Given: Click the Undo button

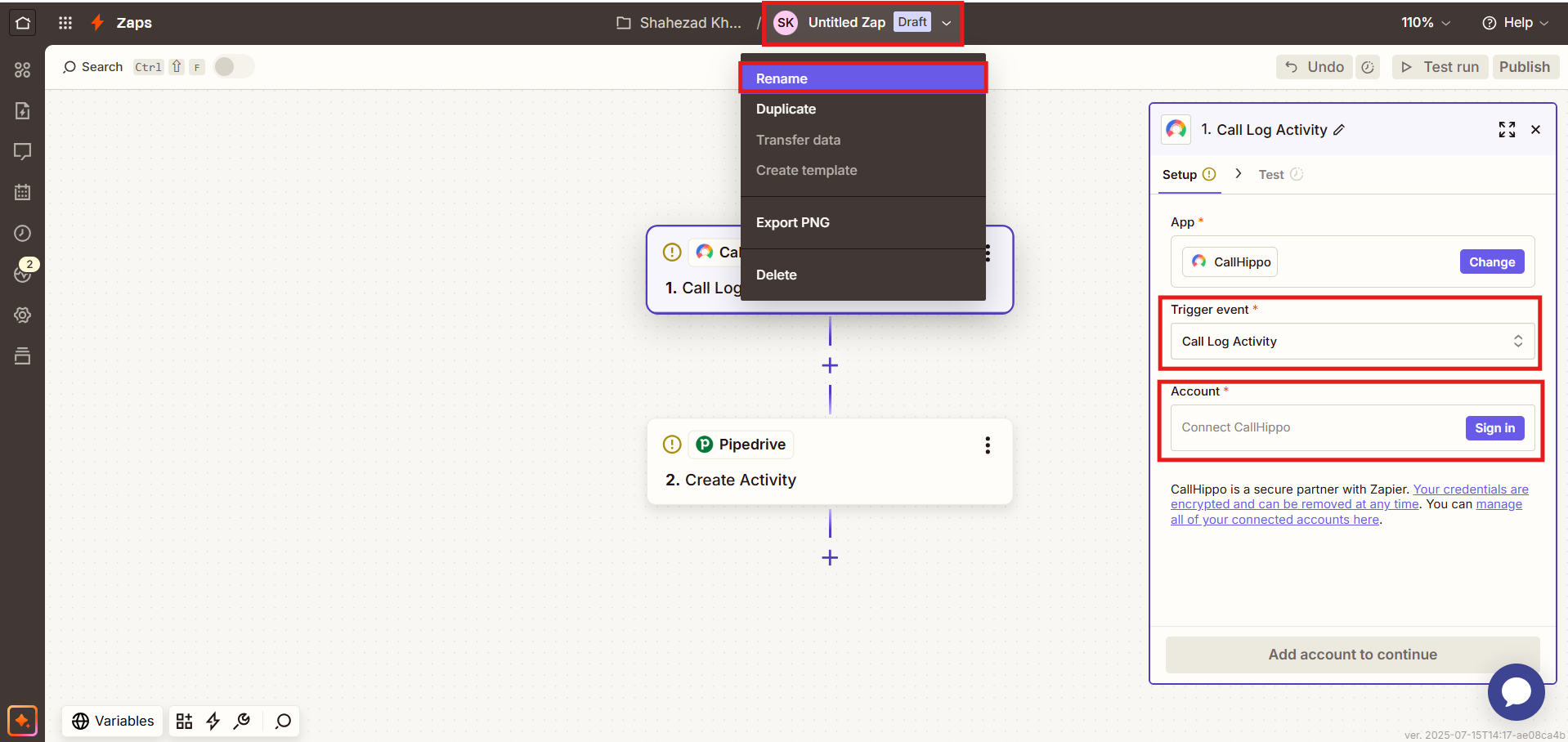Looking at the screenshot, I should click(x=1315, y=67).
